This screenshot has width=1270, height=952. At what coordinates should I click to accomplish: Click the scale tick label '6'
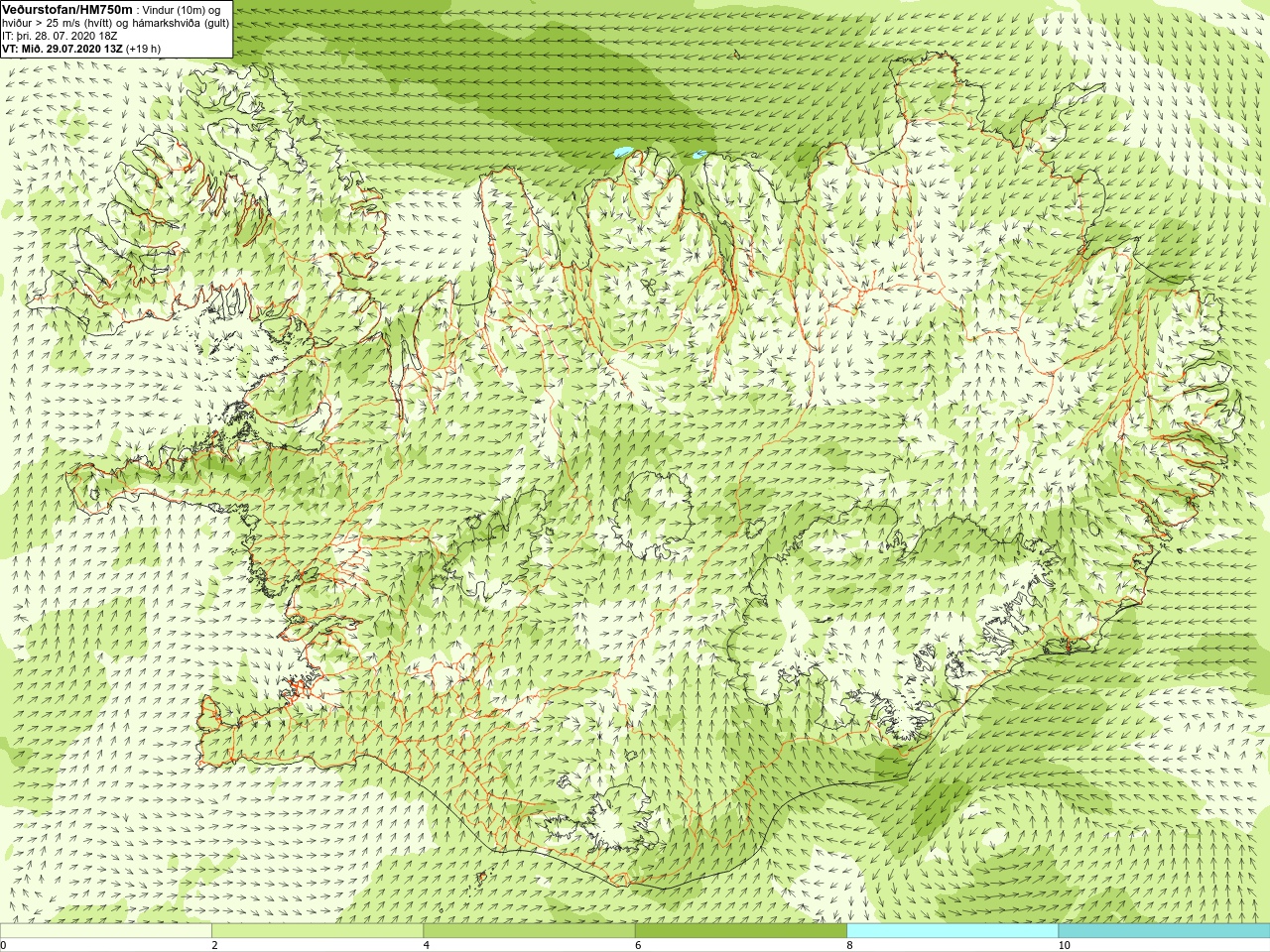638,946
